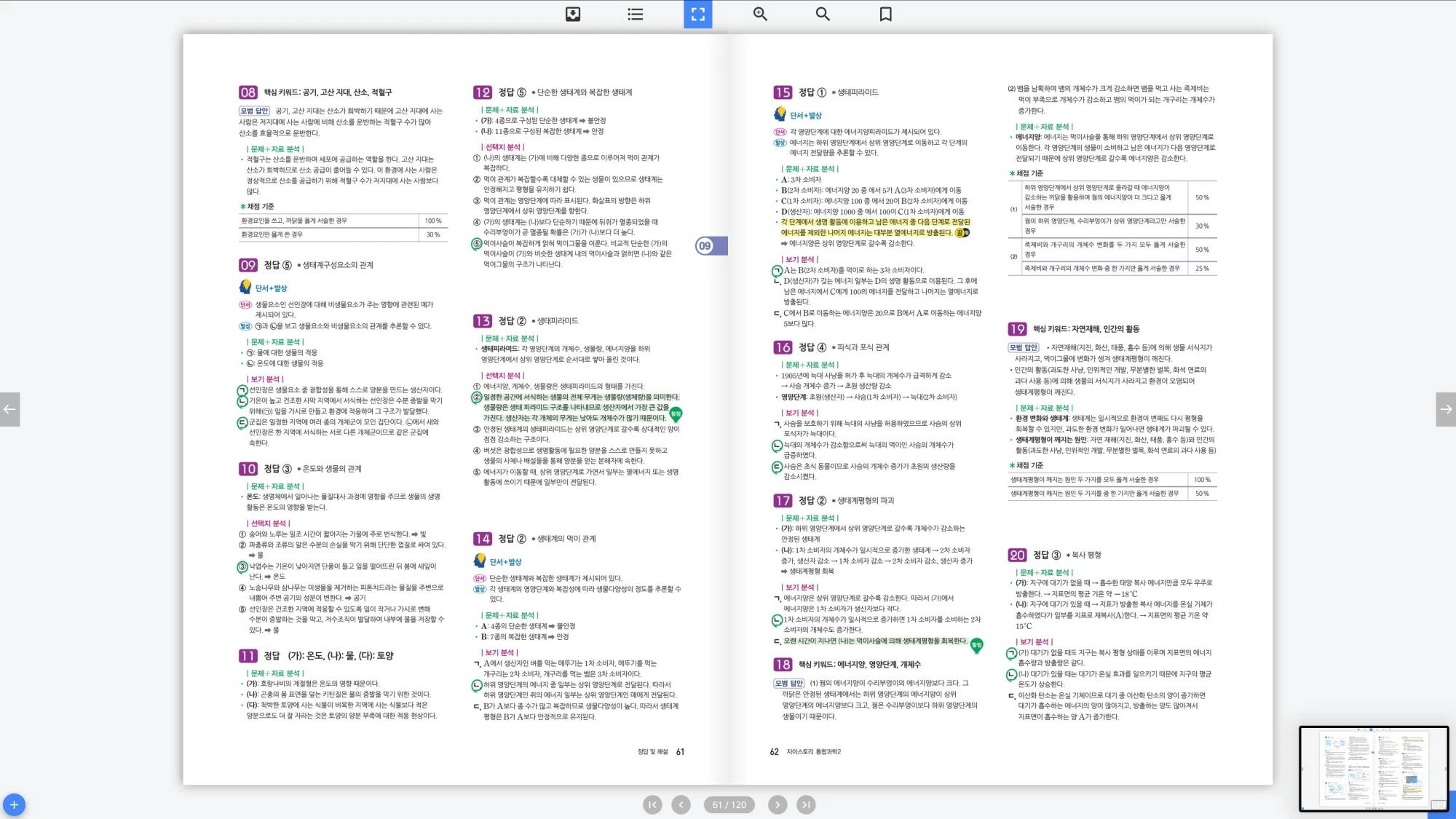Click the bookmark icon in toolbar
This screenshot has height=819, width=1456.
(x=885, y=14)
